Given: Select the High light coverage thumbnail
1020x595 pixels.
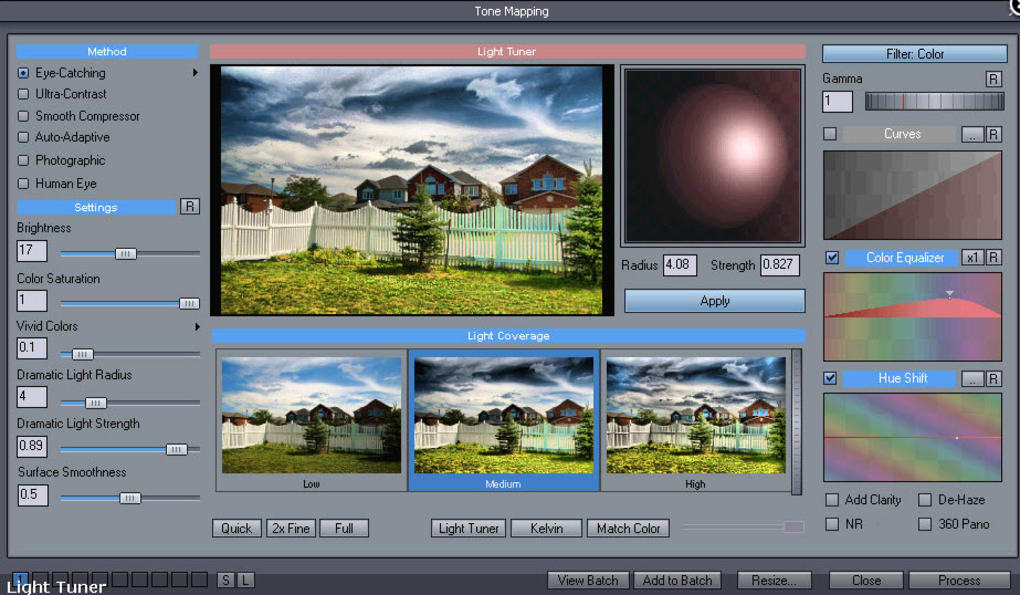Looking at the screenshot, I should pyautogui.click(x=696, y=421).
